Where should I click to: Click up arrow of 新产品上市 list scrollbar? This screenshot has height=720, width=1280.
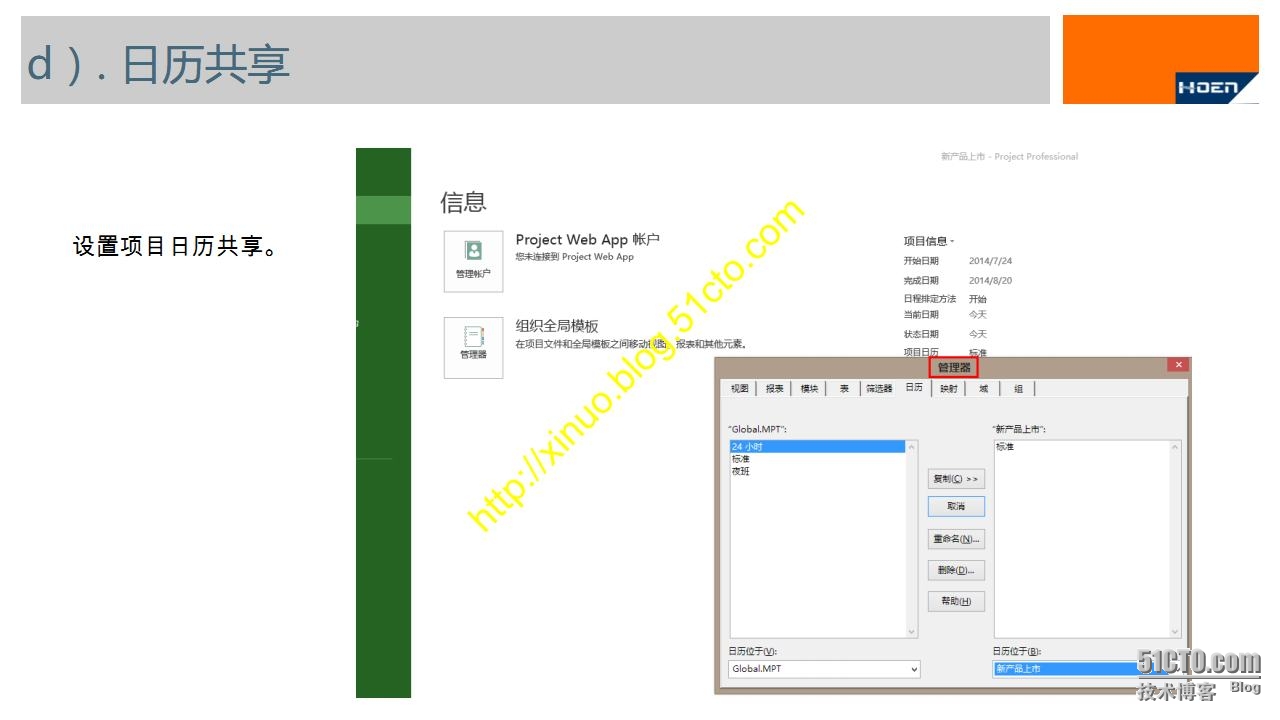[1176, 446]
